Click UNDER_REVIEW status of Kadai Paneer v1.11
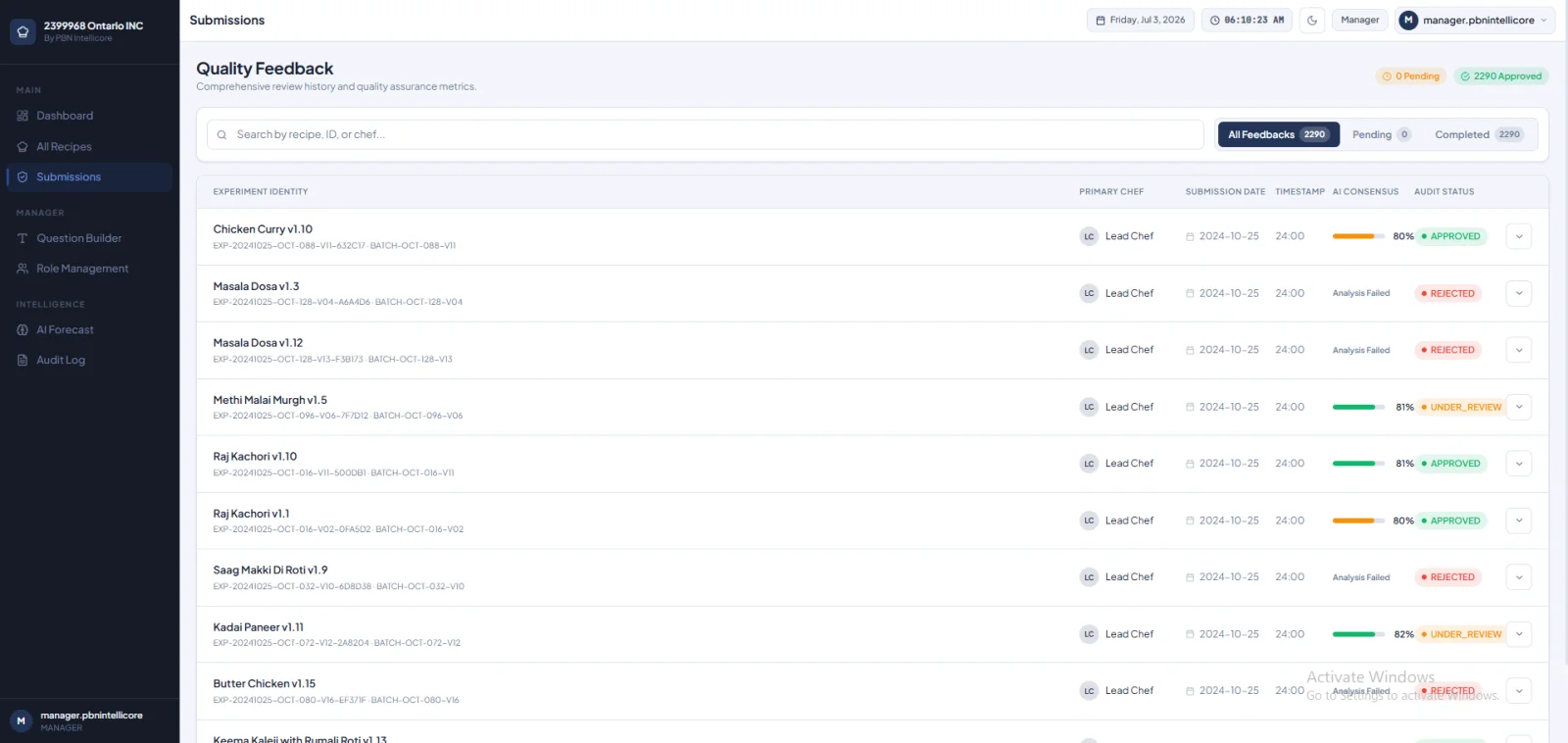 (1461, 634)
